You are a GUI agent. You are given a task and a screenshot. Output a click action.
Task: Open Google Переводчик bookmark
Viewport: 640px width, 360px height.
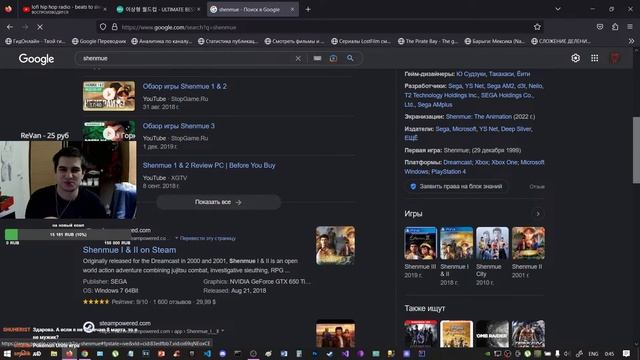[99, 41]
